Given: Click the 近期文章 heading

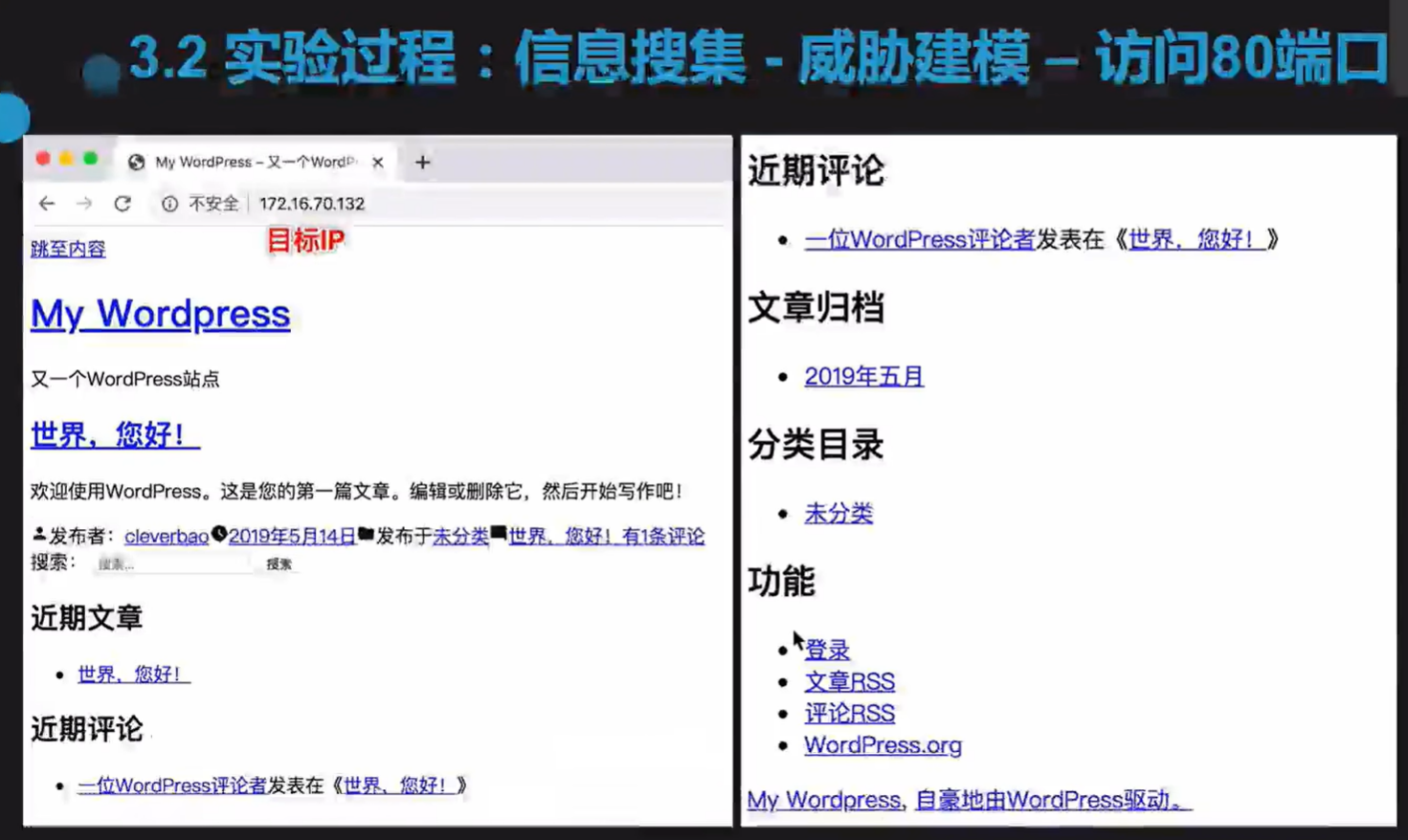Looking at the screenshot, I should click(86, 618).
